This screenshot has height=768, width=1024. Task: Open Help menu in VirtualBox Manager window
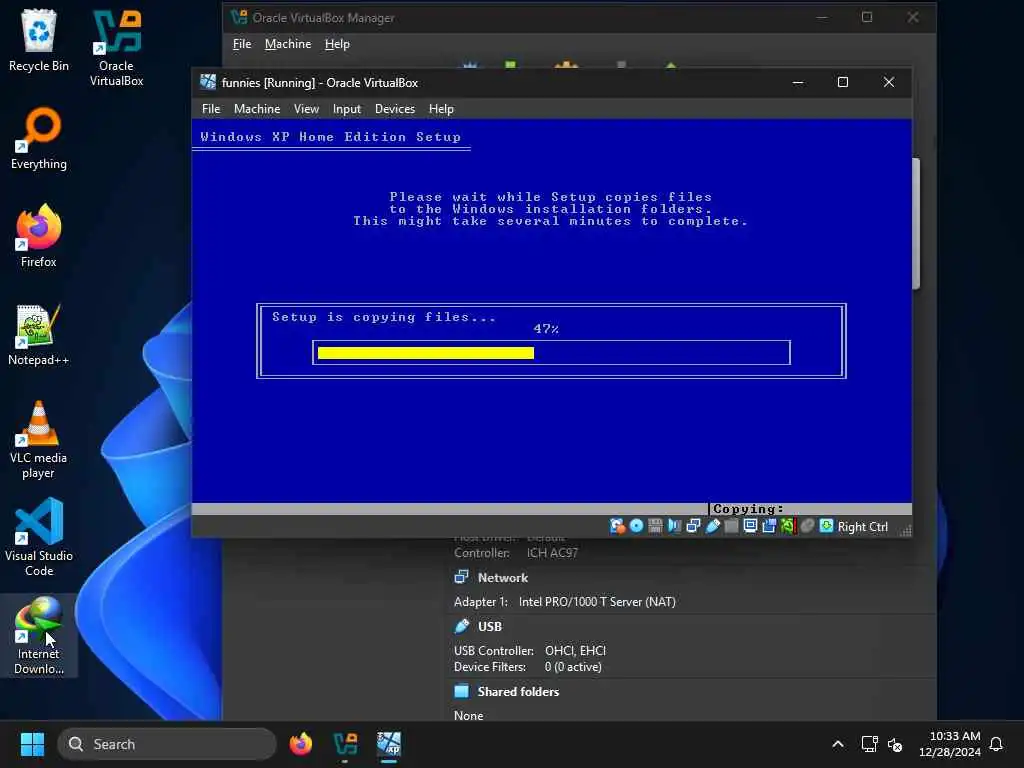[338, 44]
